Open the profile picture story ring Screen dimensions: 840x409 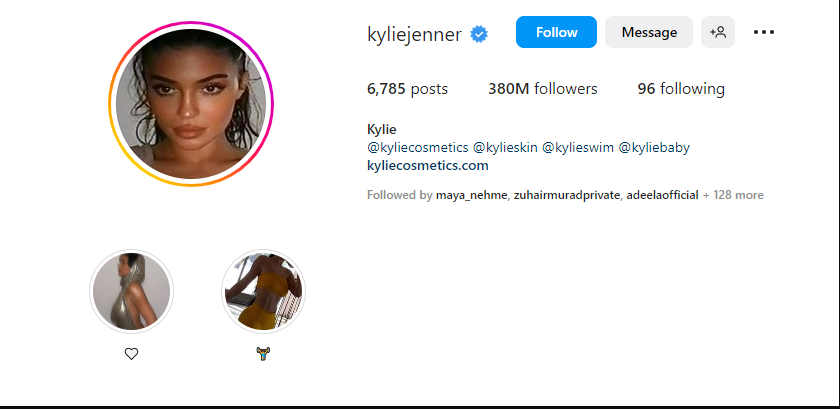coord(191,104)
